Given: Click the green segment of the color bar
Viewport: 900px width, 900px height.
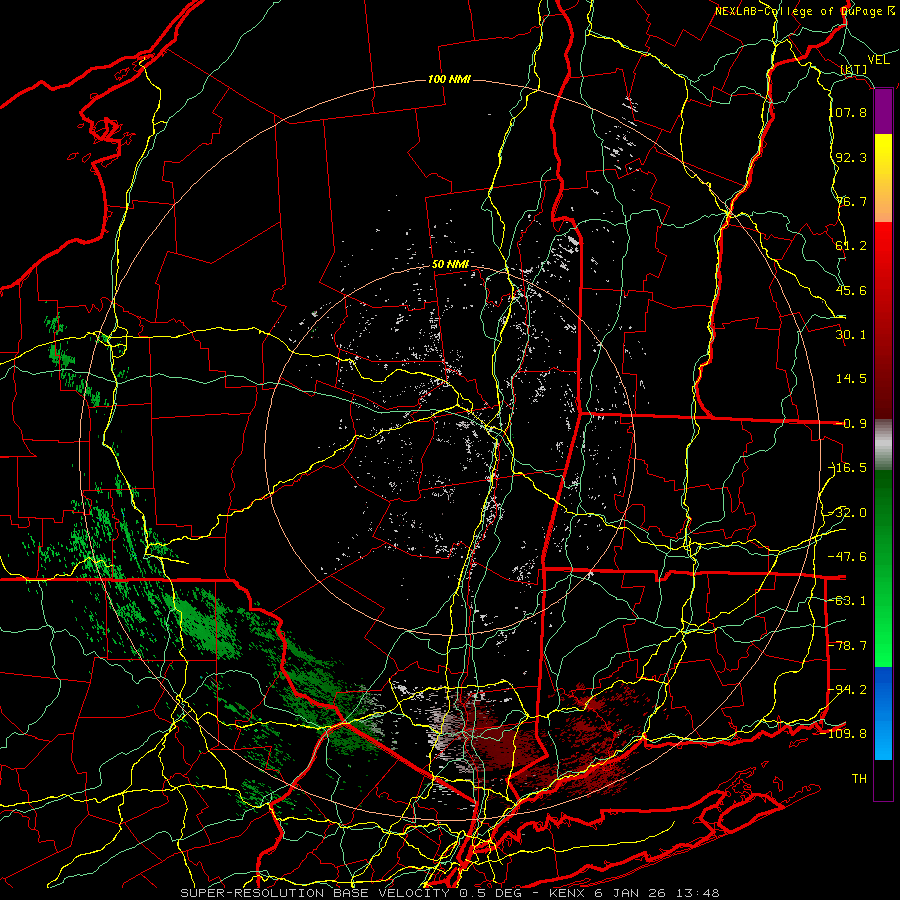Looking at the screenshot, I should coord(883,568).
